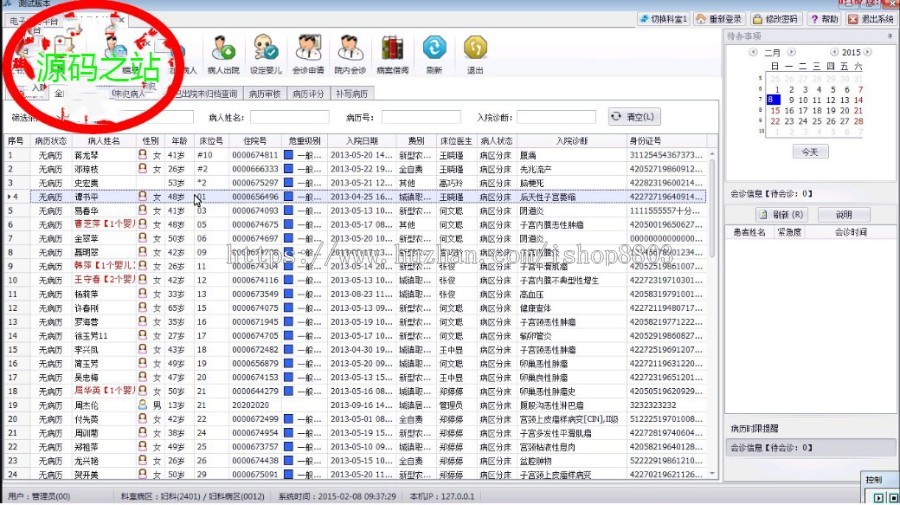Open the 病案借阅 record borrowing icon

pos(391,53)
